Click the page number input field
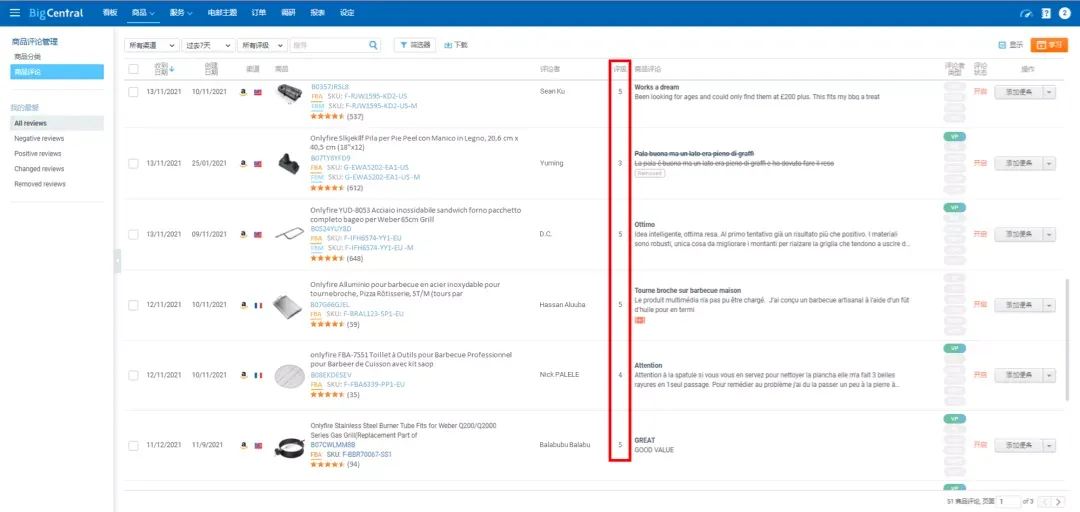 click(1010, 502)
